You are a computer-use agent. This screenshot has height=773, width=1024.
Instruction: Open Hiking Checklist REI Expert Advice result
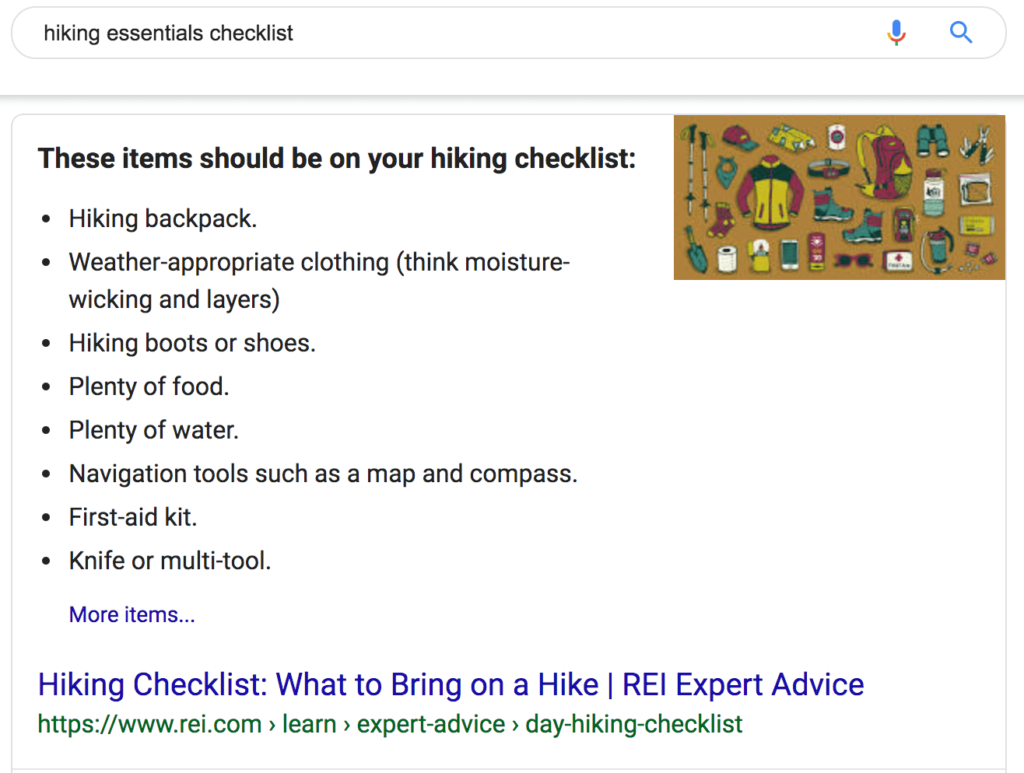451,684
